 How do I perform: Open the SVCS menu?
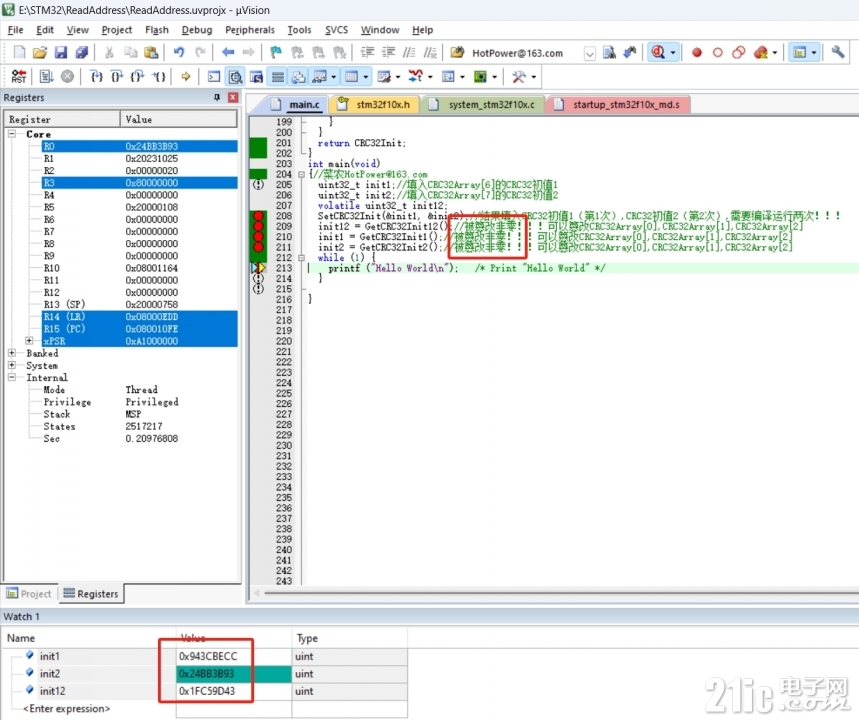(336, 30)
